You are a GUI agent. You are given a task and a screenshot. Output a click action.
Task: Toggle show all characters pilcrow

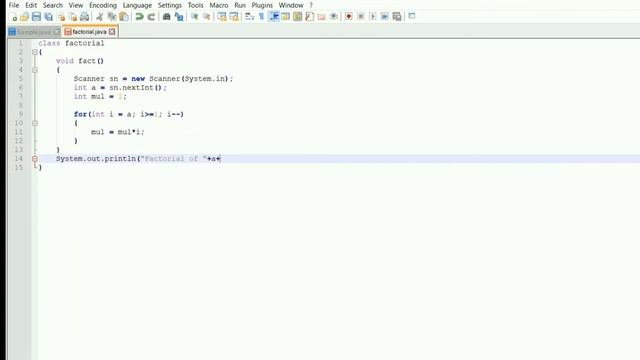pyautogui.click(x=261, y=17)
